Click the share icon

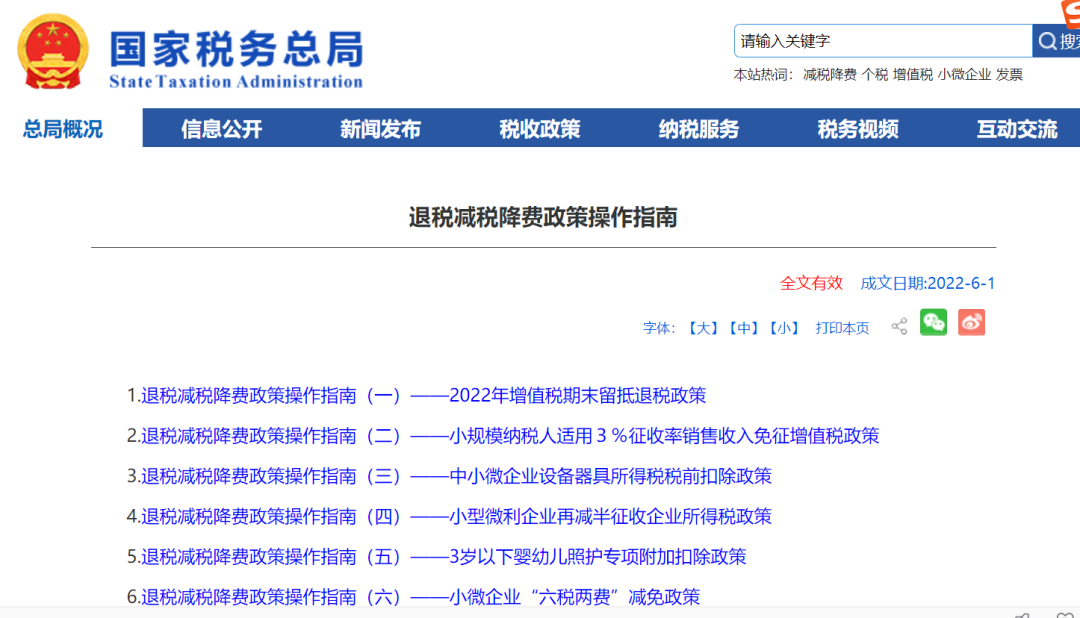pos(899,327)
